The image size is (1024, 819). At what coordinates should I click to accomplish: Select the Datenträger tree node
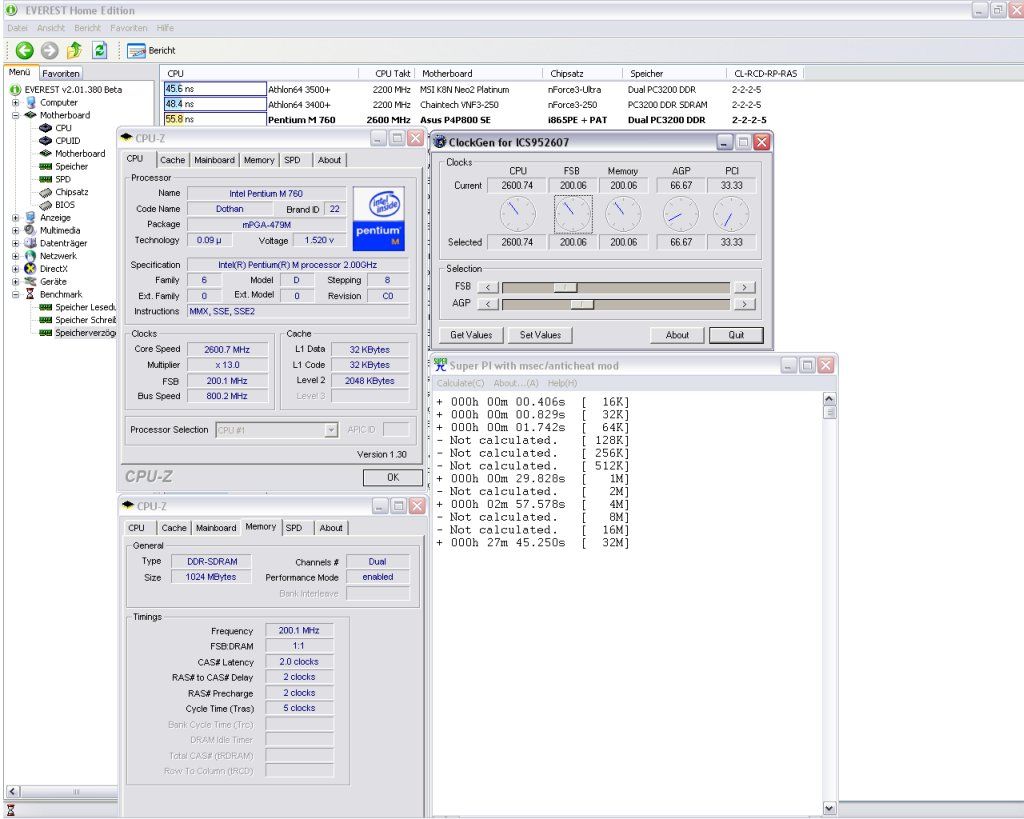tap(63, 243)
